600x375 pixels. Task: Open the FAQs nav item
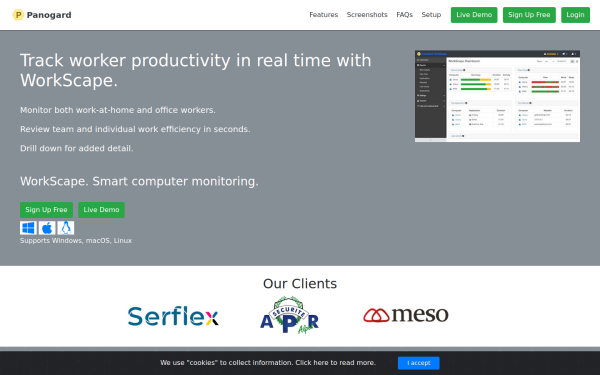pyautogui.click(x=404, y=15)
